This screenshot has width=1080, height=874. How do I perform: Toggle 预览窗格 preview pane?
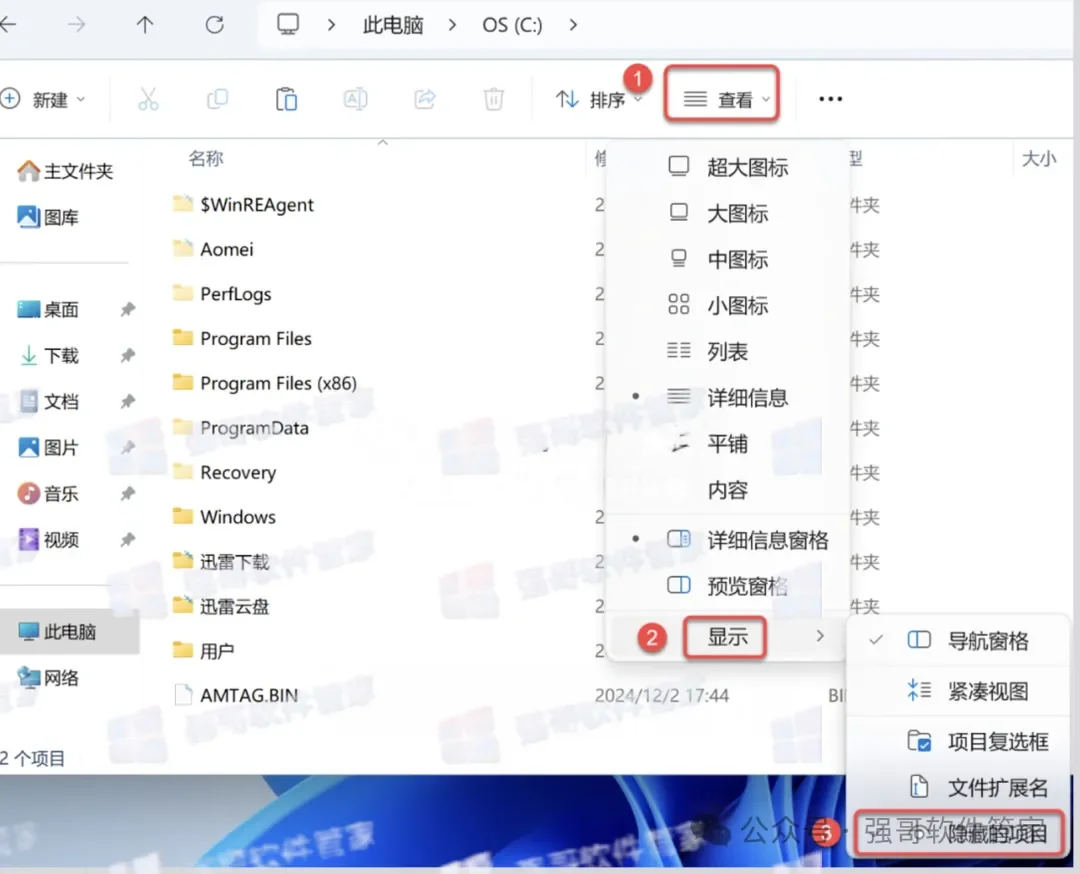(x=727, y=586)
